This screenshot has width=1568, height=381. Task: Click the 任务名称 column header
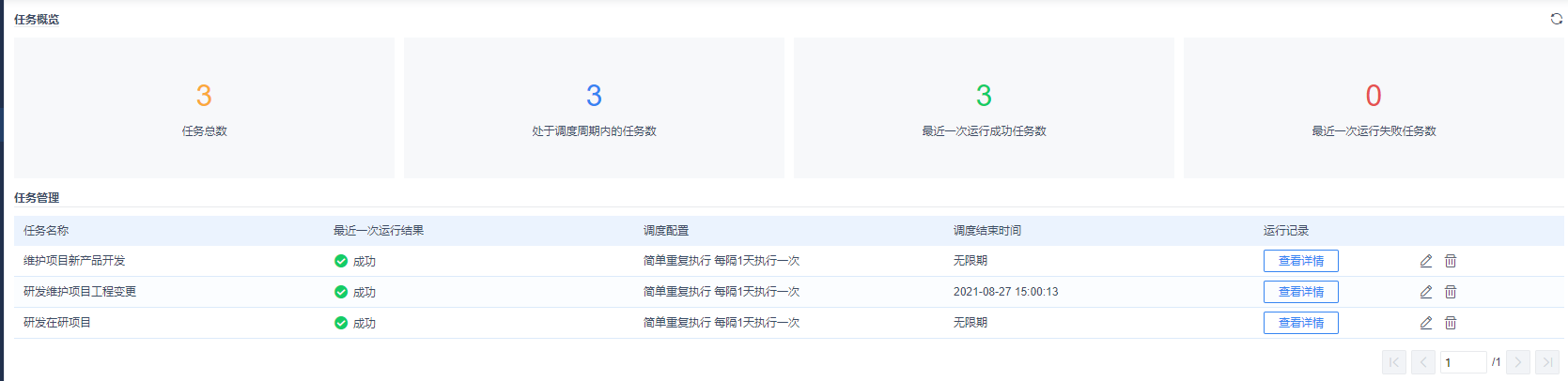(46, 231)
